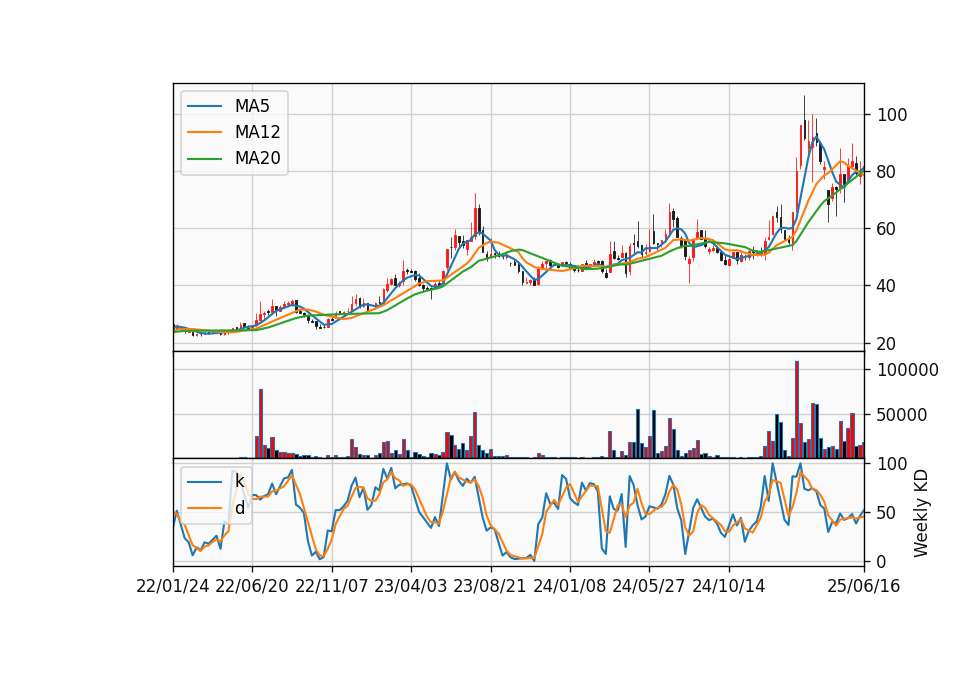The image size is (960, 690).
Task: Click the 24/01/08 date tick label
Action: 569,587
